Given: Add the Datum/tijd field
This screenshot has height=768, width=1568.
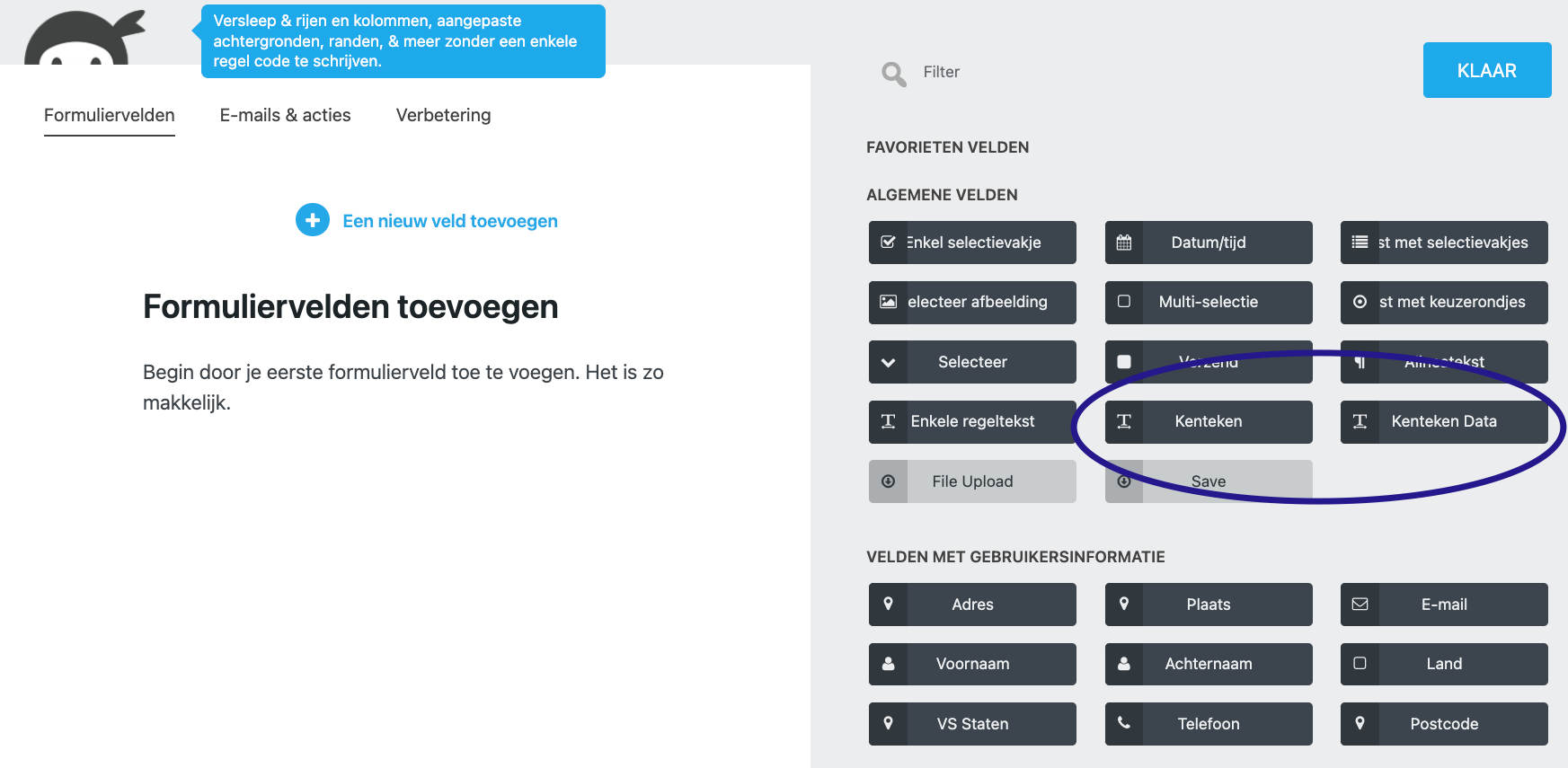Looking at the screenshot, I should 1209,243.
